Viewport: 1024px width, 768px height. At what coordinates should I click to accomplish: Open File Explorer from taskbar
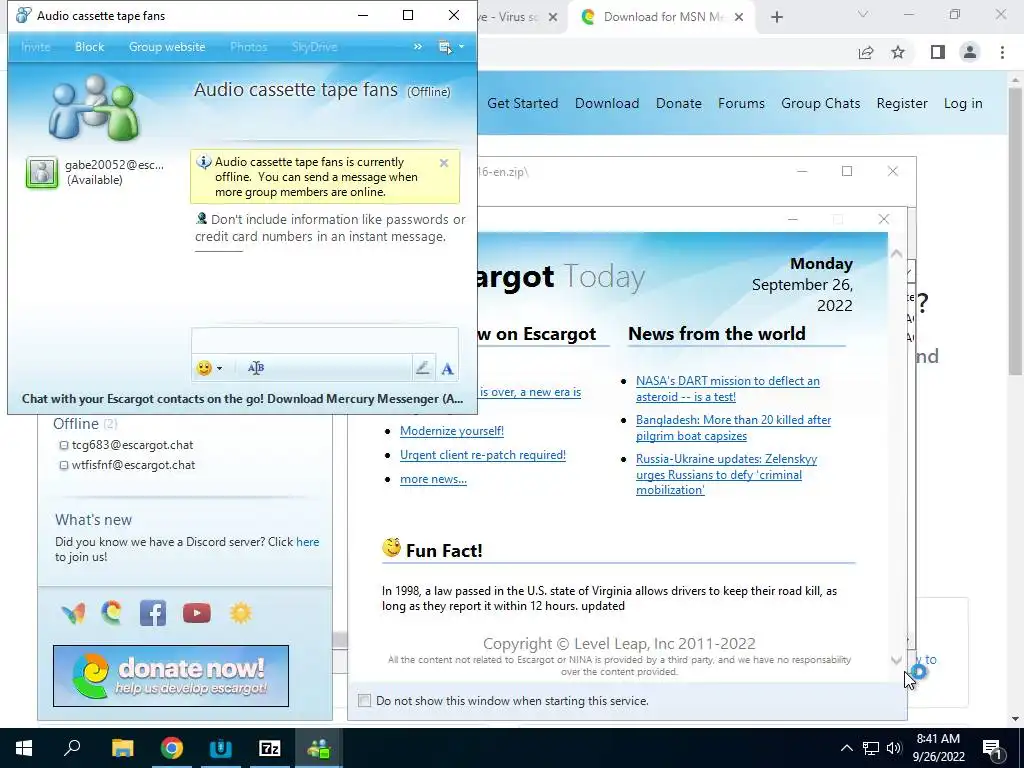122,748
